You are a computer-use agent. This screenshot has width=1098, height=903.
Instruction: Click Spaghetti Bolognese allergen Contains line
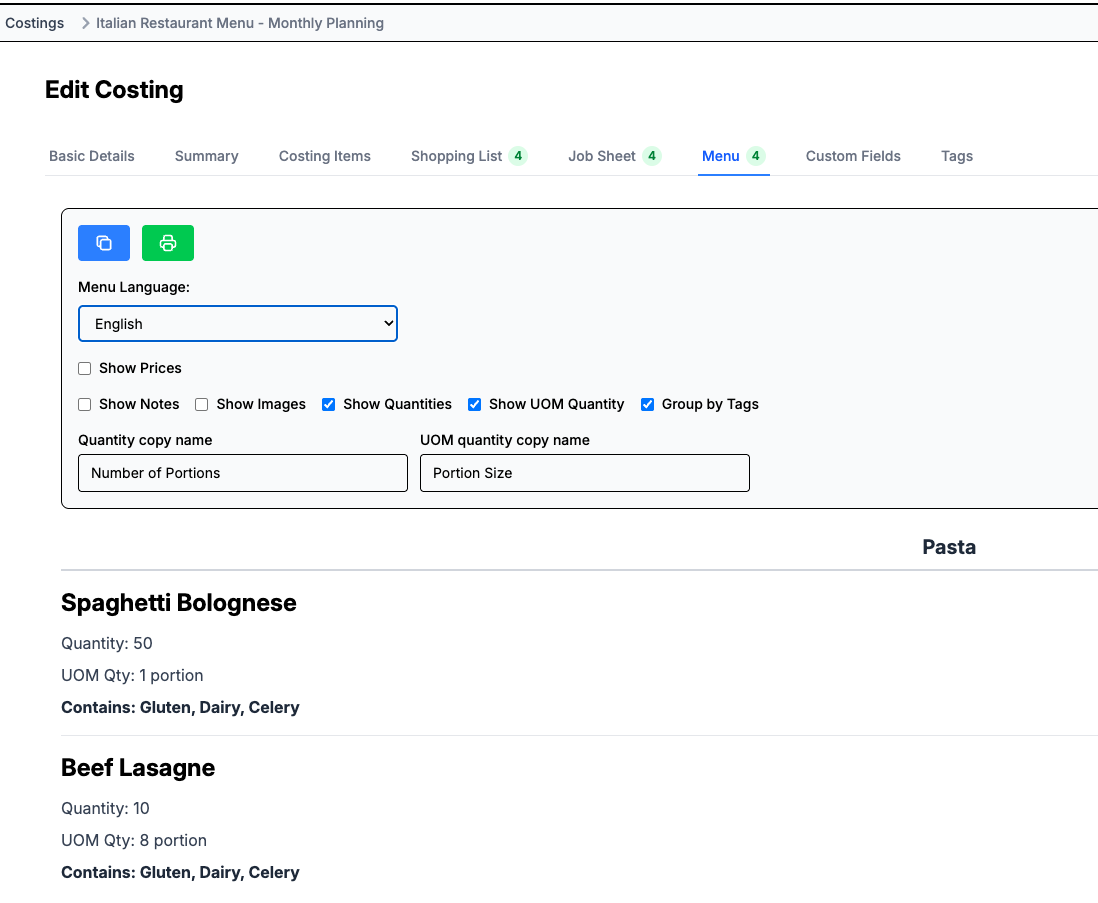click(x=180, y=708)
